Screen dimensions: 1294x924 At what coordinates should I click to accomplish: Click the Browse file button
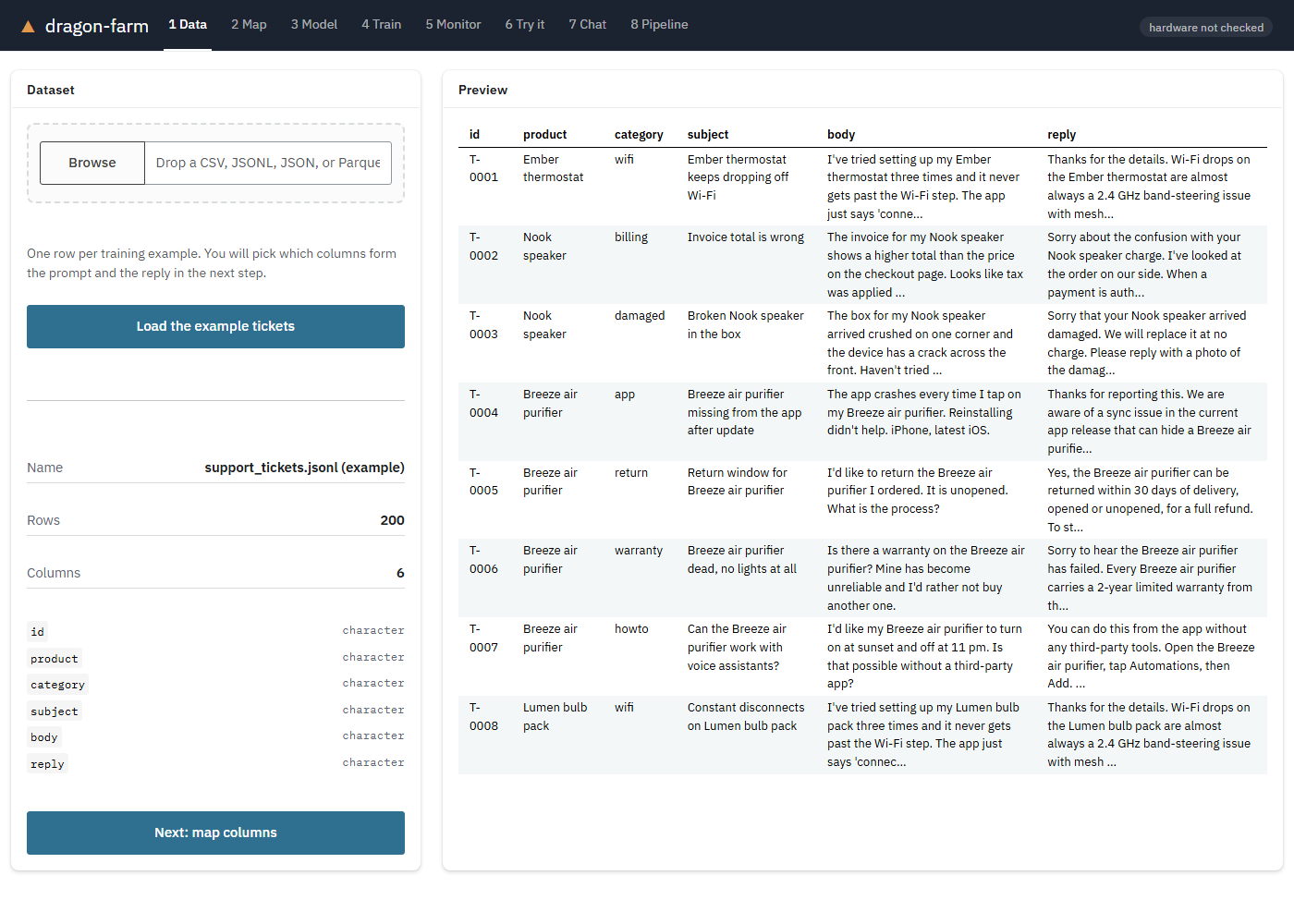[92, 163]
